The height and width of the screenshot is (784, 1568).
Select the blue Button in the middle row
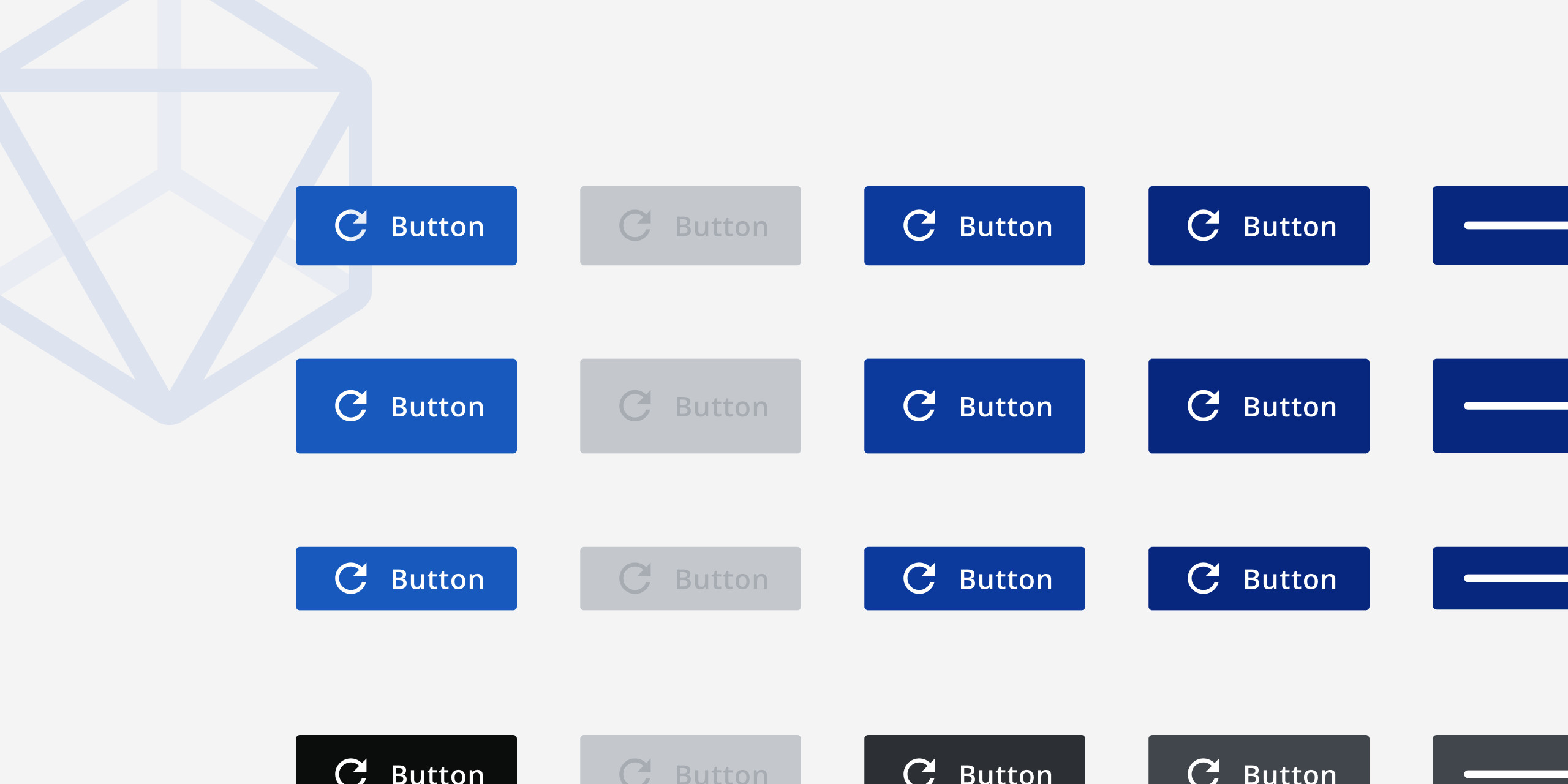pos(406,405)
